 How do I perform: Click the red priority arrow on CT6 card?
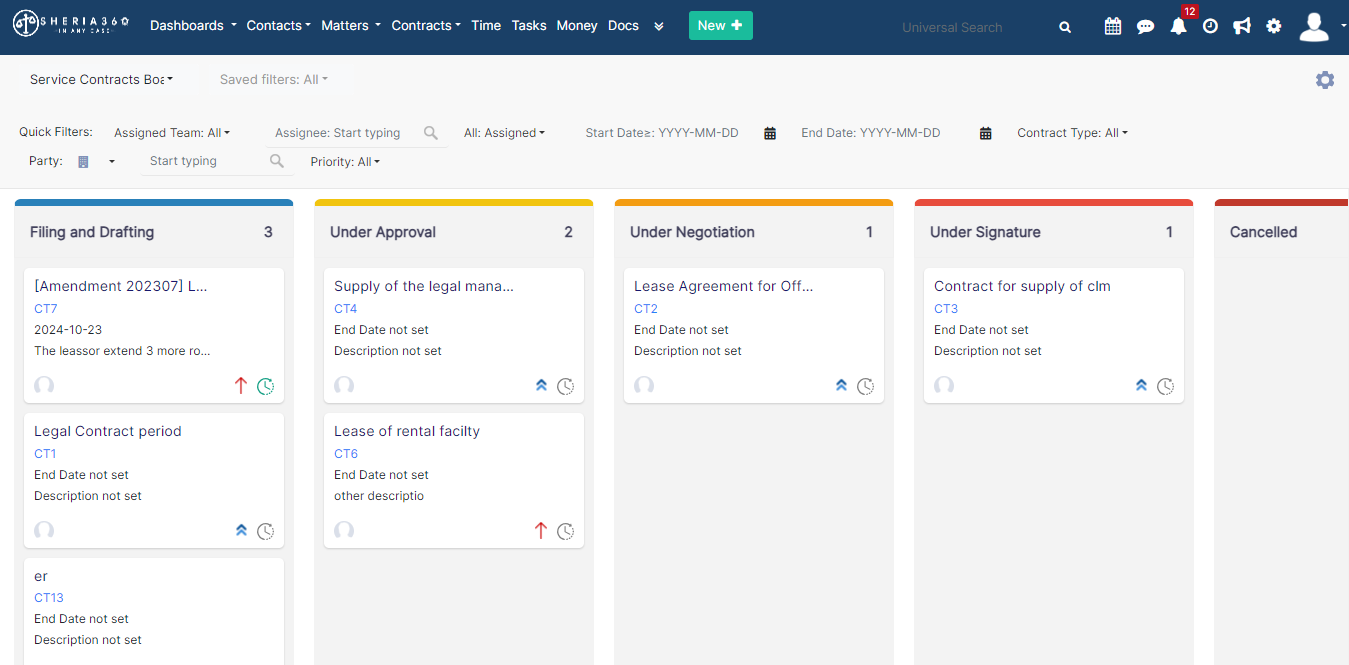(x=541, y=531)
